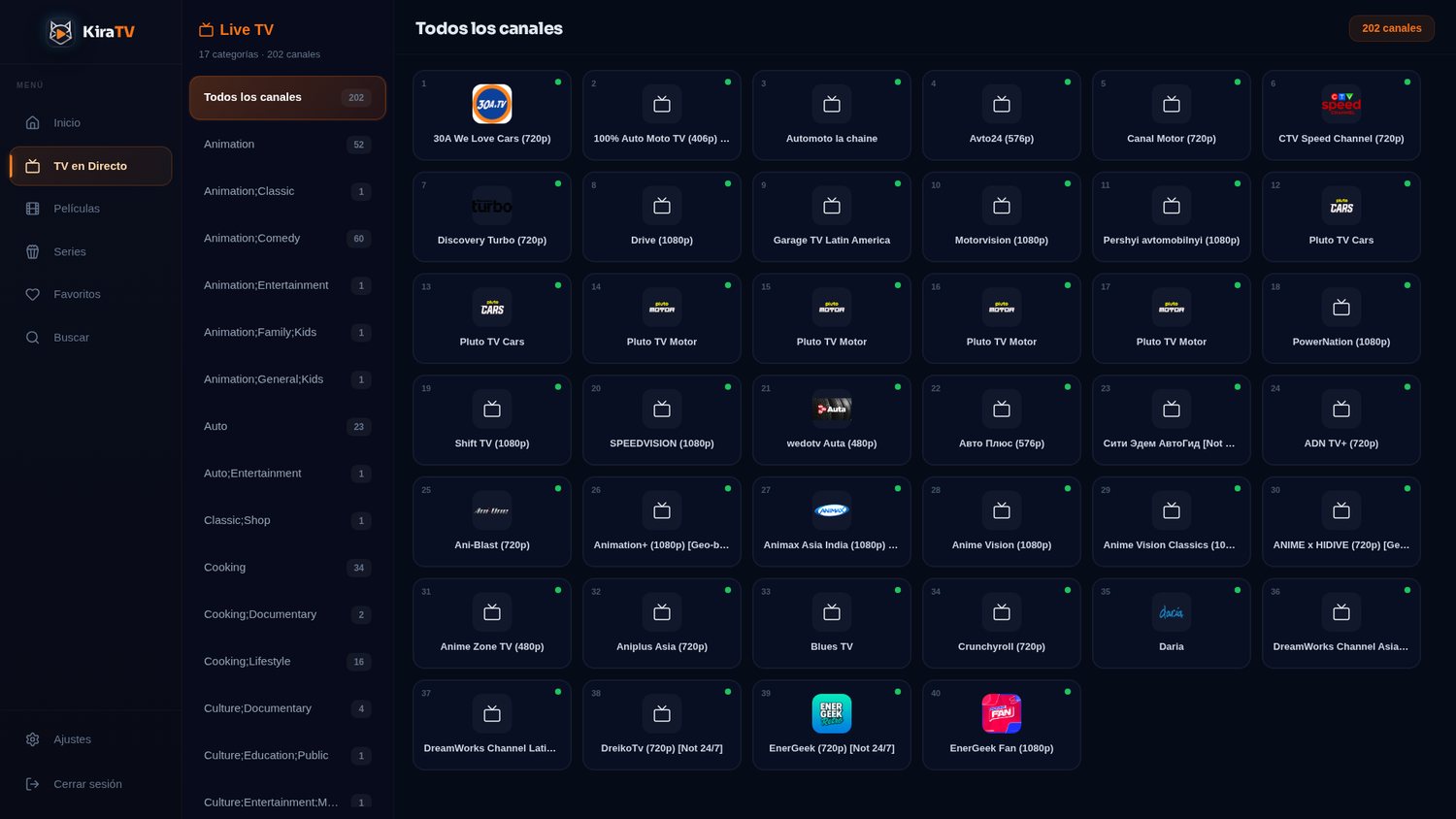Select the Cooking category
The width and height of the screenshot is (1456, 819).
coord(287,568)
